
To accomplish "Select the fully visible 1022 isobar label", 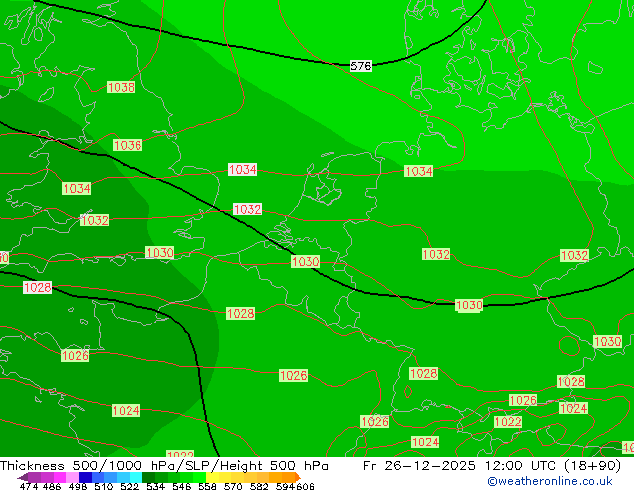I will point(508,422).
